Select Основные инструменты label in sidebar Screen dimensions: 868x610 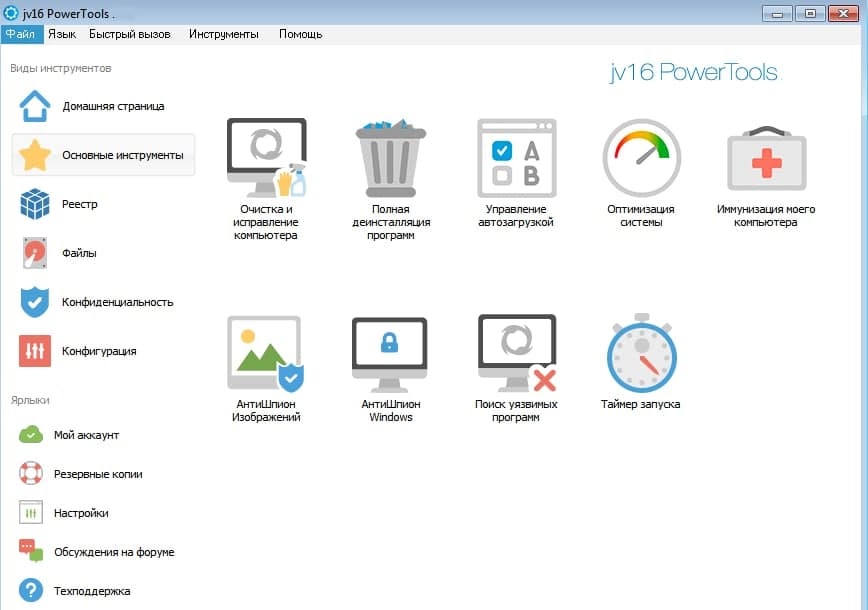pyautogui.click(x=123, y=156)
